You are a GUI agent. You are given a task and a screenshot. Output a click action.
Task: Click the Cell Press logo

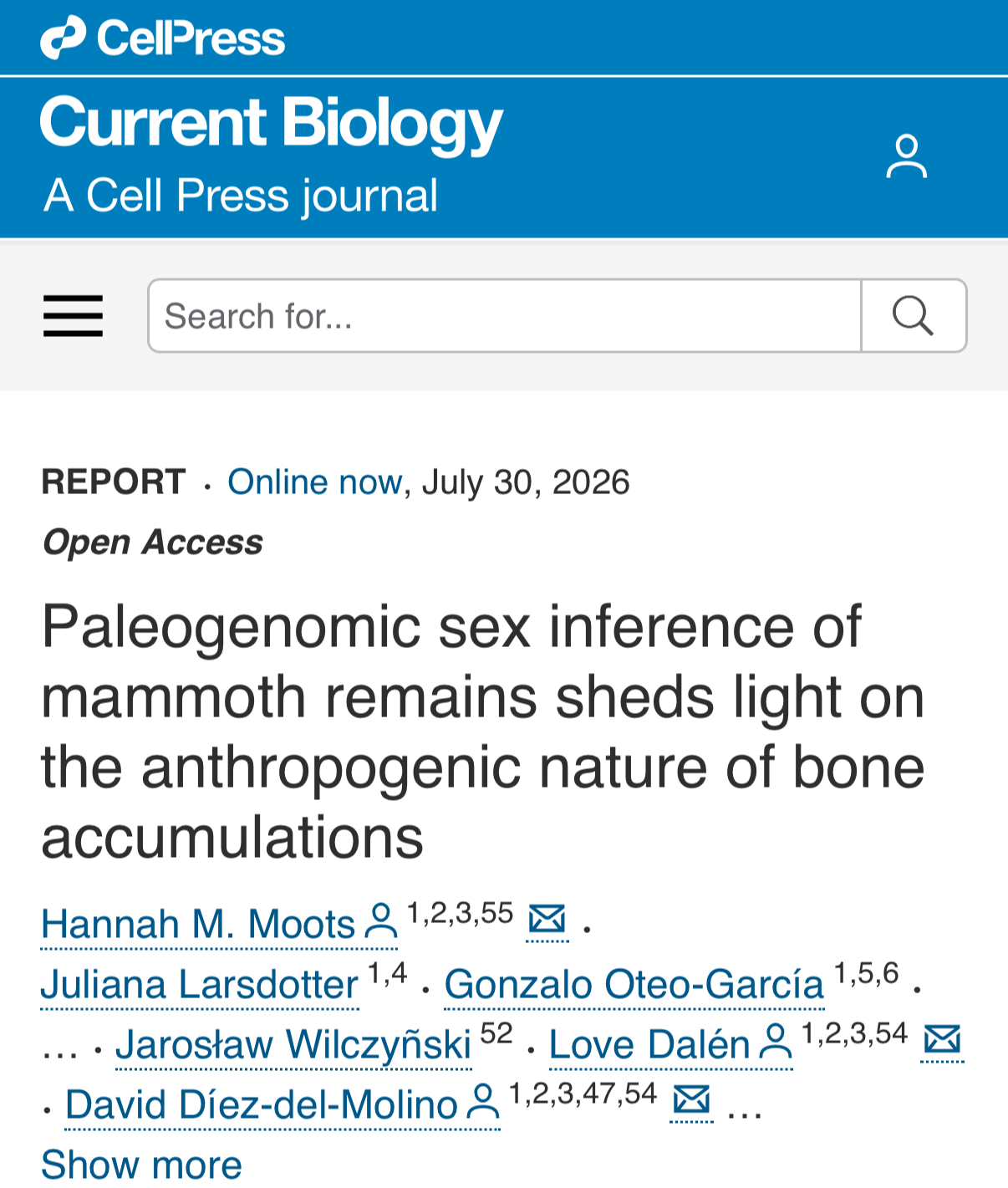tap(163, 38)
